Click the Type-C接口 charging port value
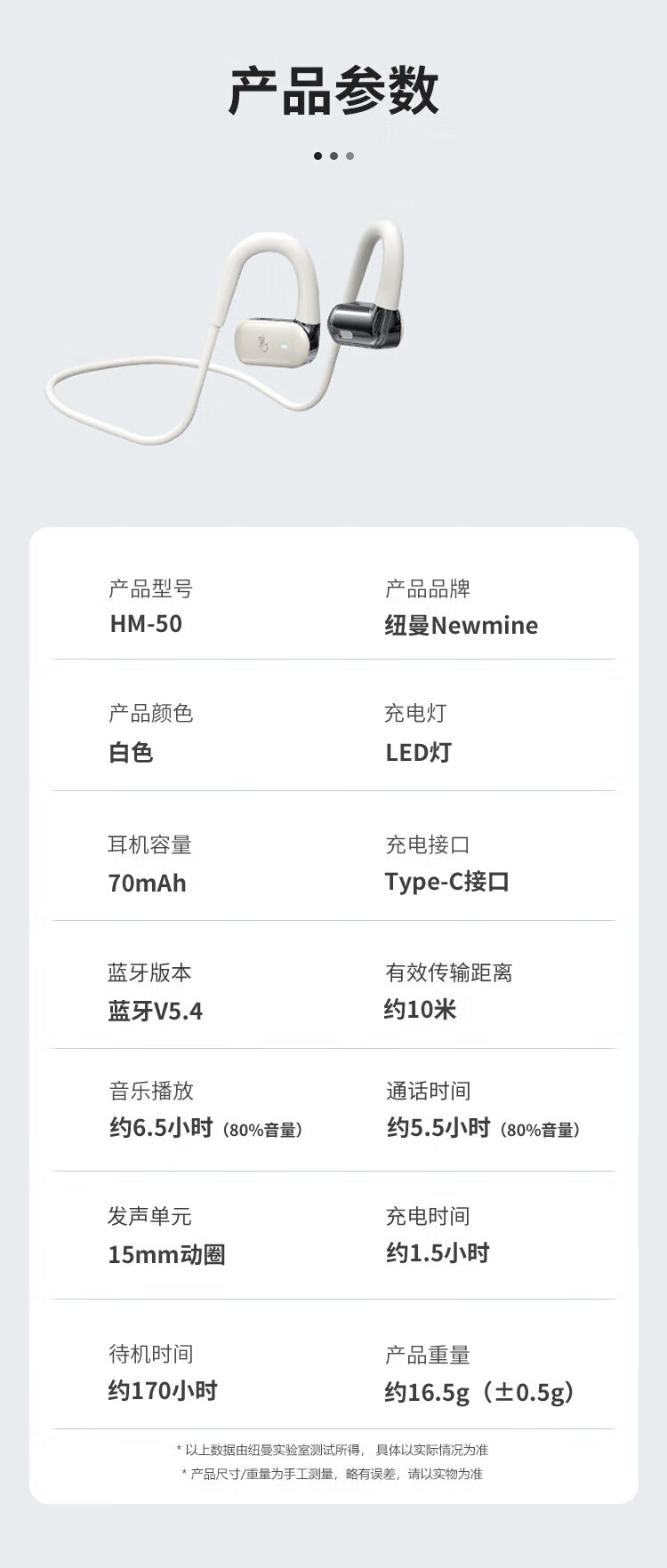 click(x=446, y=882)
